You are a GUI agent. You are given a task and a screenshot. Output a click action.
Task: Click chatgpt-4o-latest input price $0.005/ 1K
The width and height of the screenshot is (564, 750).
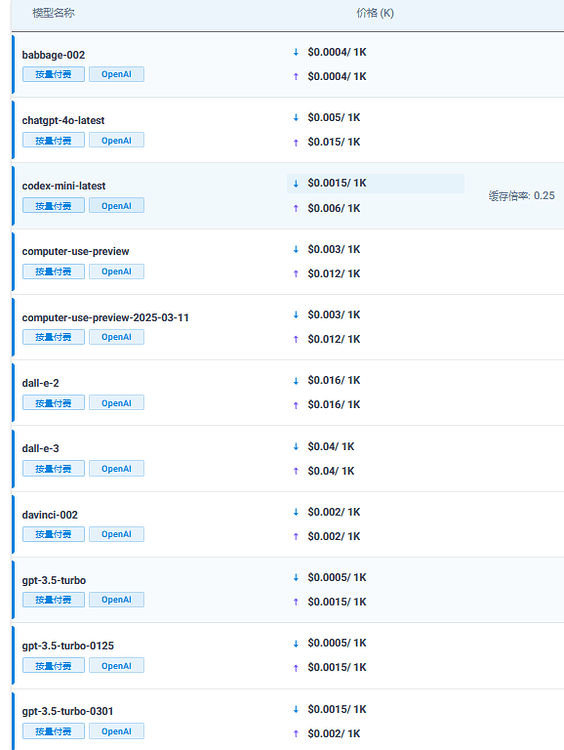(x=334, y=118)
